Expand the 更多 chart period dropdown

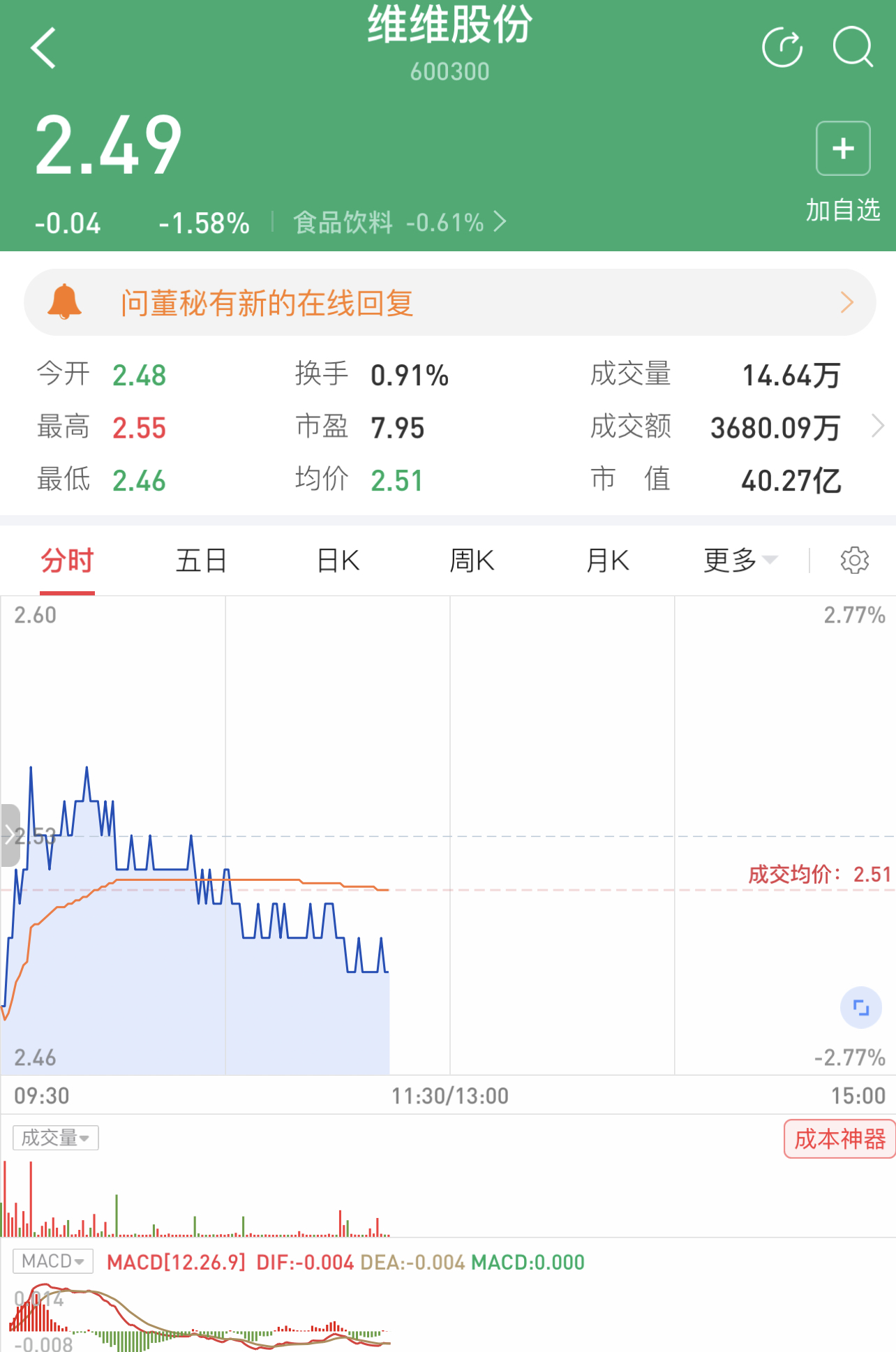pyautogui.click(x=740, y=560)
